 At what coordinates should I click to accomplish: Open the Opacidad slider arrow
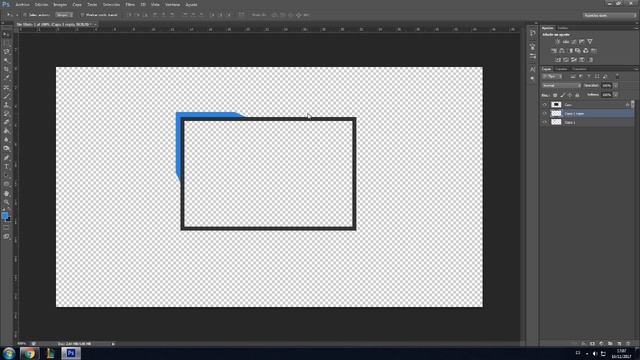(616, 85)
